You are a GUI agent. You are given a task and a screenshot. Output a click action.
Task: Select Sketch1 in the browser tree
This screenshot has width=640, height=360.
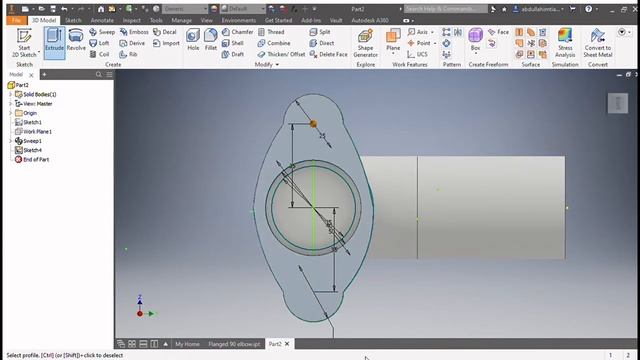click(x=28, y=122)
